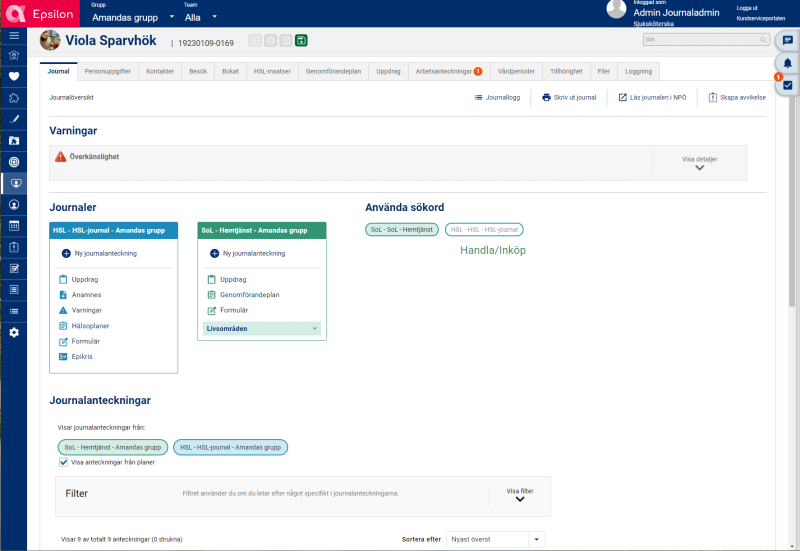Screen dimensions: 800x551
Task: Open the Genomförandeplan tab
Action: point(333,71)
